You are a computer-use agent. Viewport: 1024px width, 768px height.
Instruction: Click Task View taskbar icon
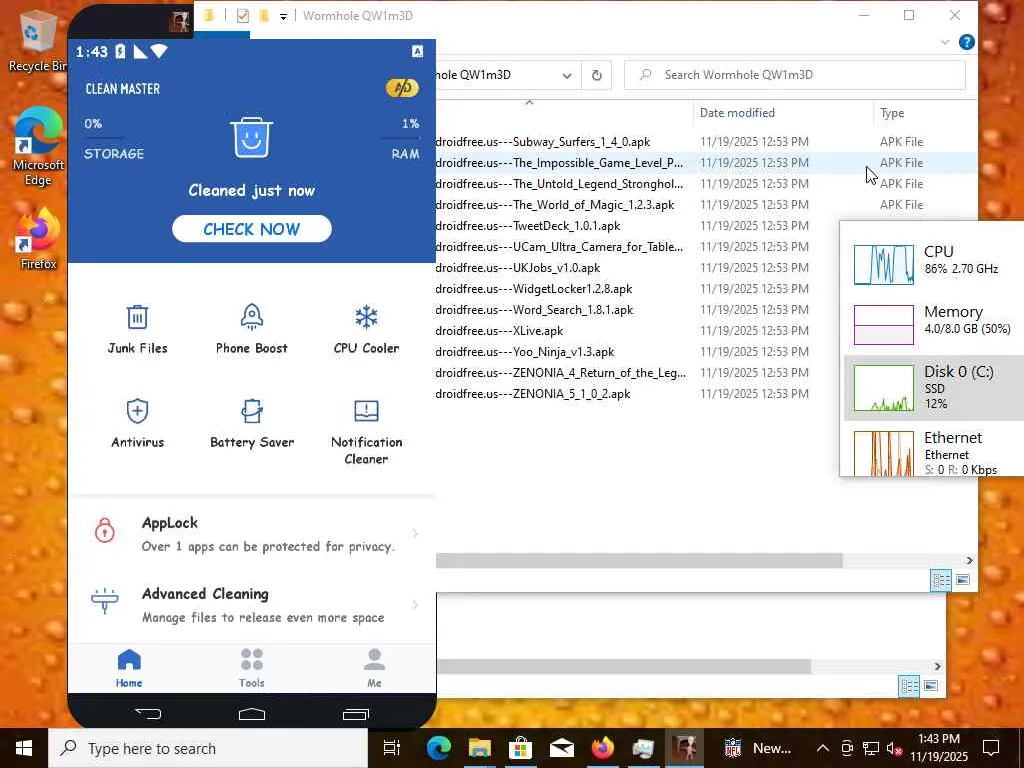(392, 748)
